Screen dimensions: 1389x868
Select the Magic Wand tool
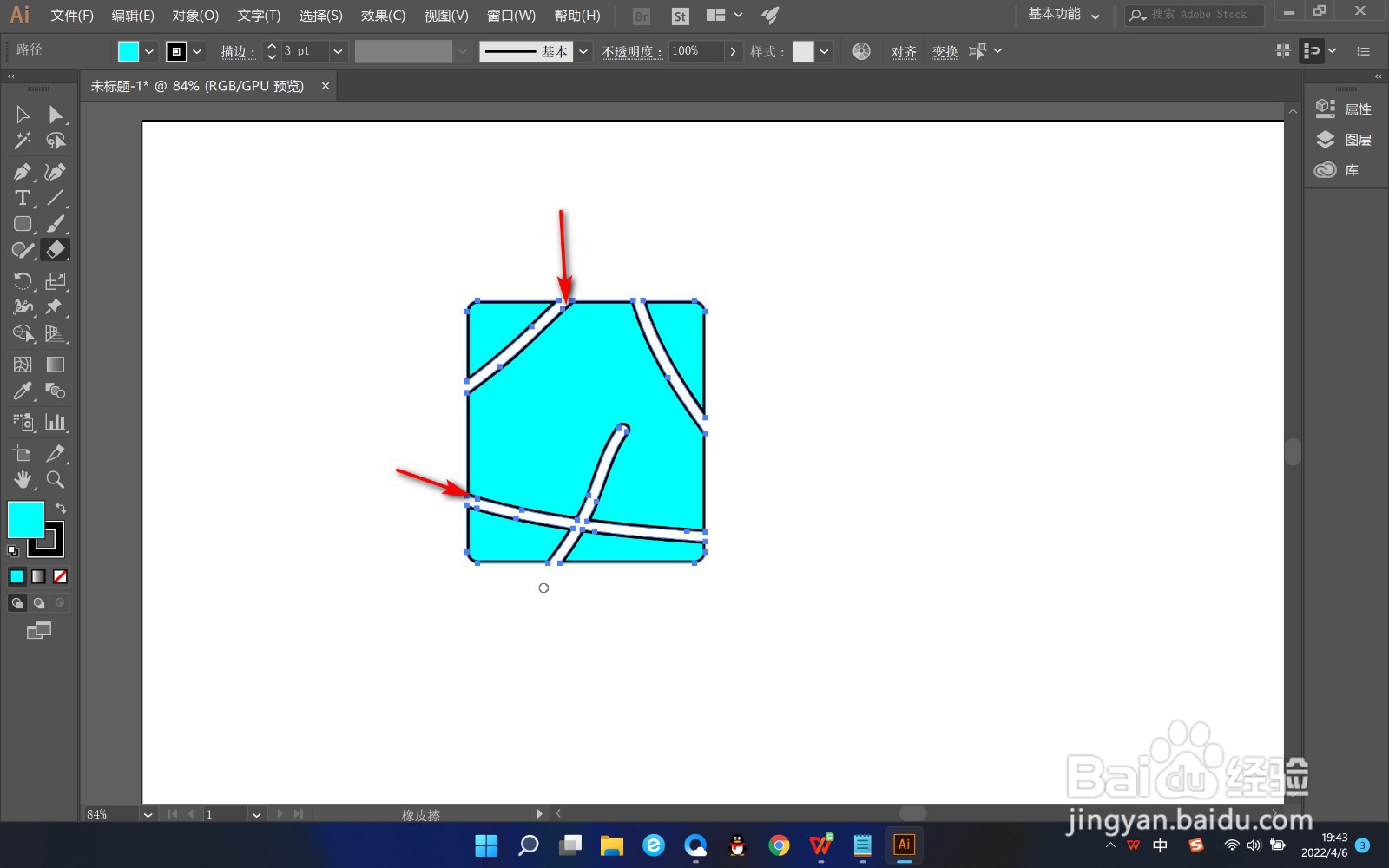coord(23,141)
